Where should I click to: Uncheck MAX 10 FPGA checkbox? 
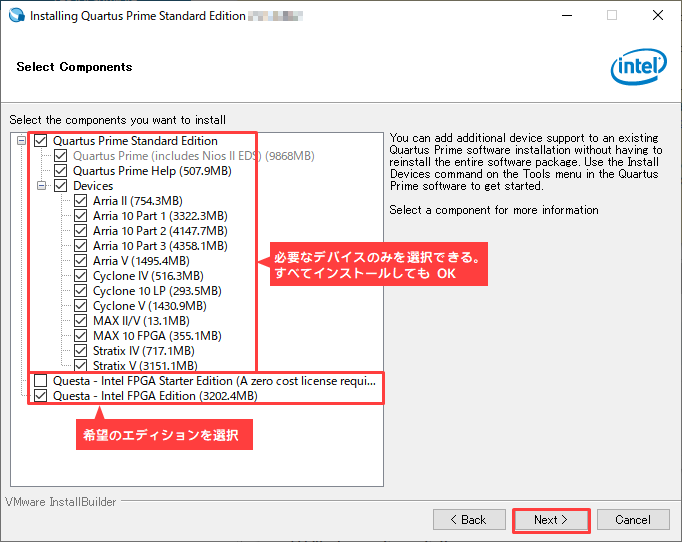coord(80,336)
